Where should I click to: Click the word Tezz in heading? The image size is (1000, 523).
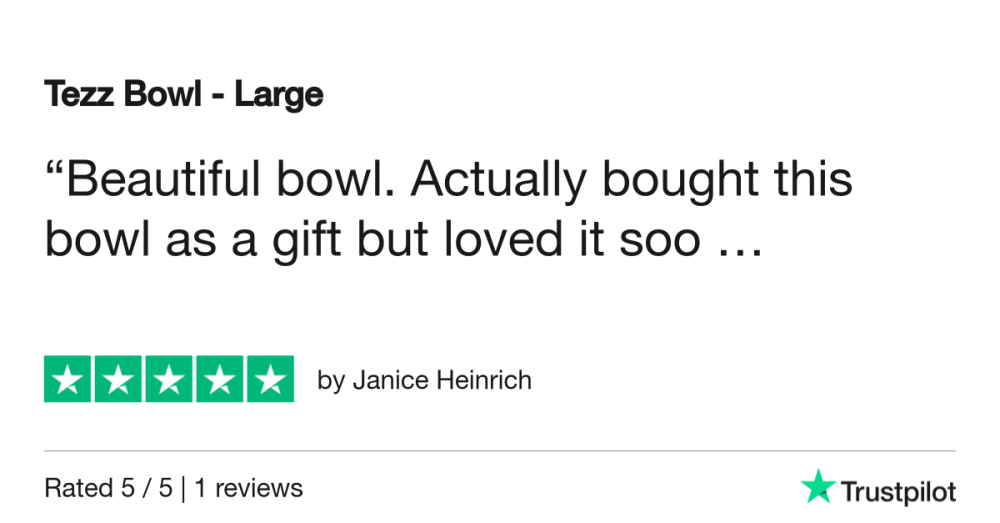click(79, 94)
